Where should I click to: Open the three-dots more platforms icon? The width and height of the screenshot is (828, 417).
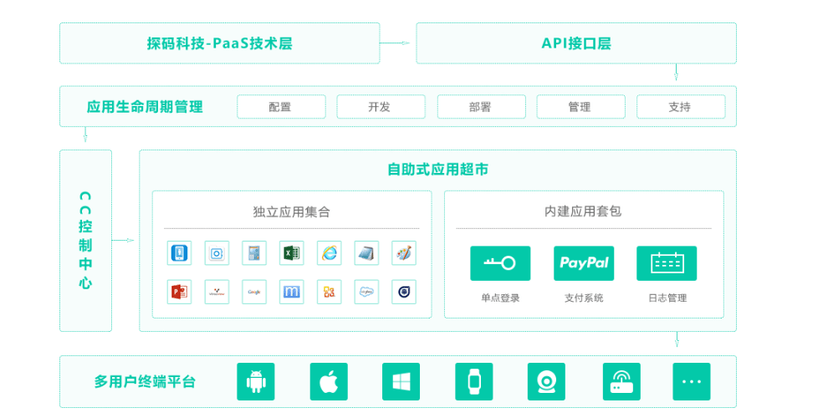[691, 381]
